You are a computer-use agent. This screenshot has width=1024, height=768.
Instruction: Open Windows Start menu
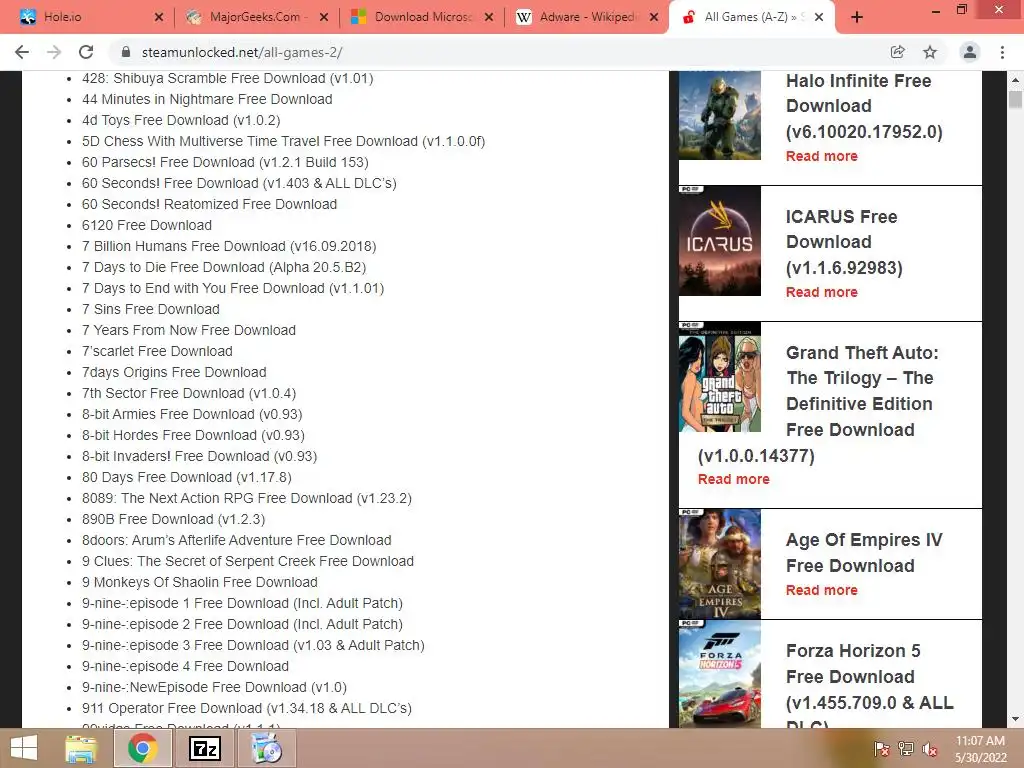(x=23, y=748)
